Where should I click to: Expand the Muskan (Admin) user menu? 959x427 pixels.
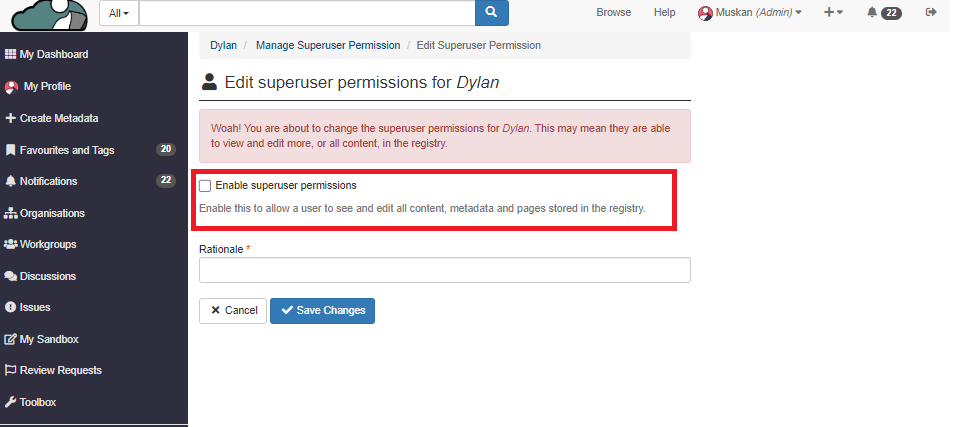[x=749, y=12]
